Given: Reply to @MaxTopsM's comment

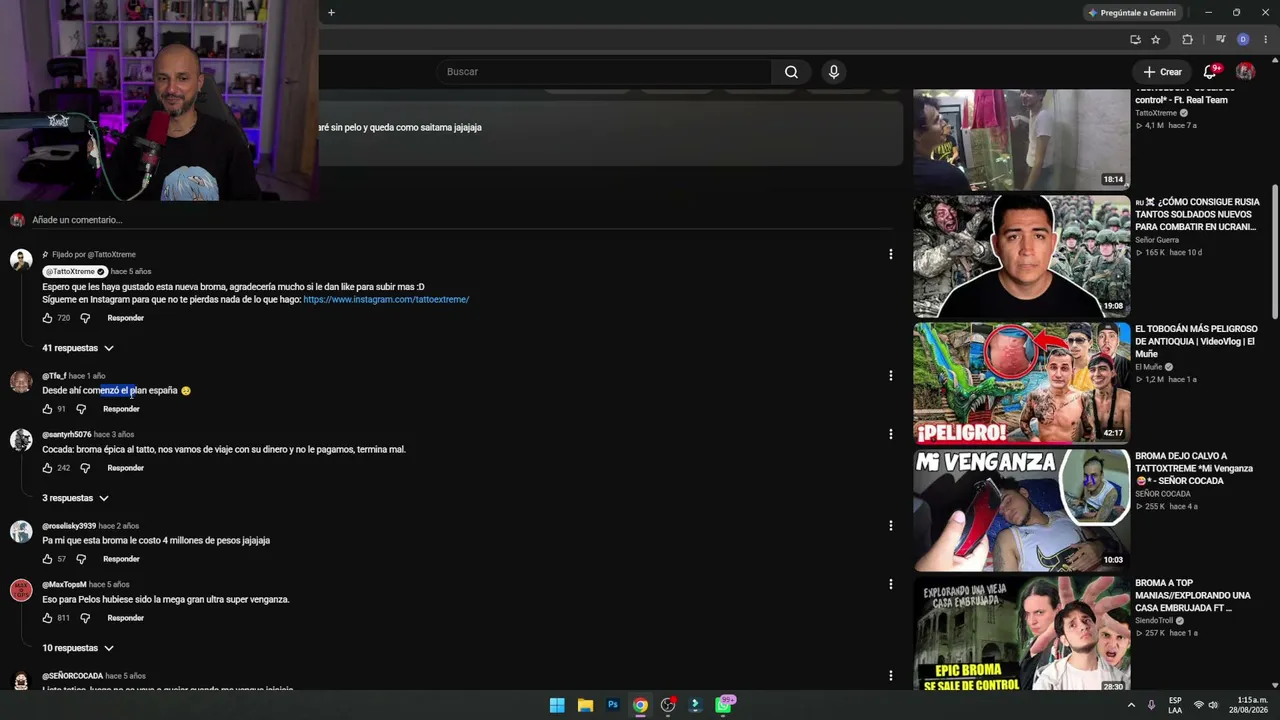Looking at the screenshot, I should coord(125,618).
